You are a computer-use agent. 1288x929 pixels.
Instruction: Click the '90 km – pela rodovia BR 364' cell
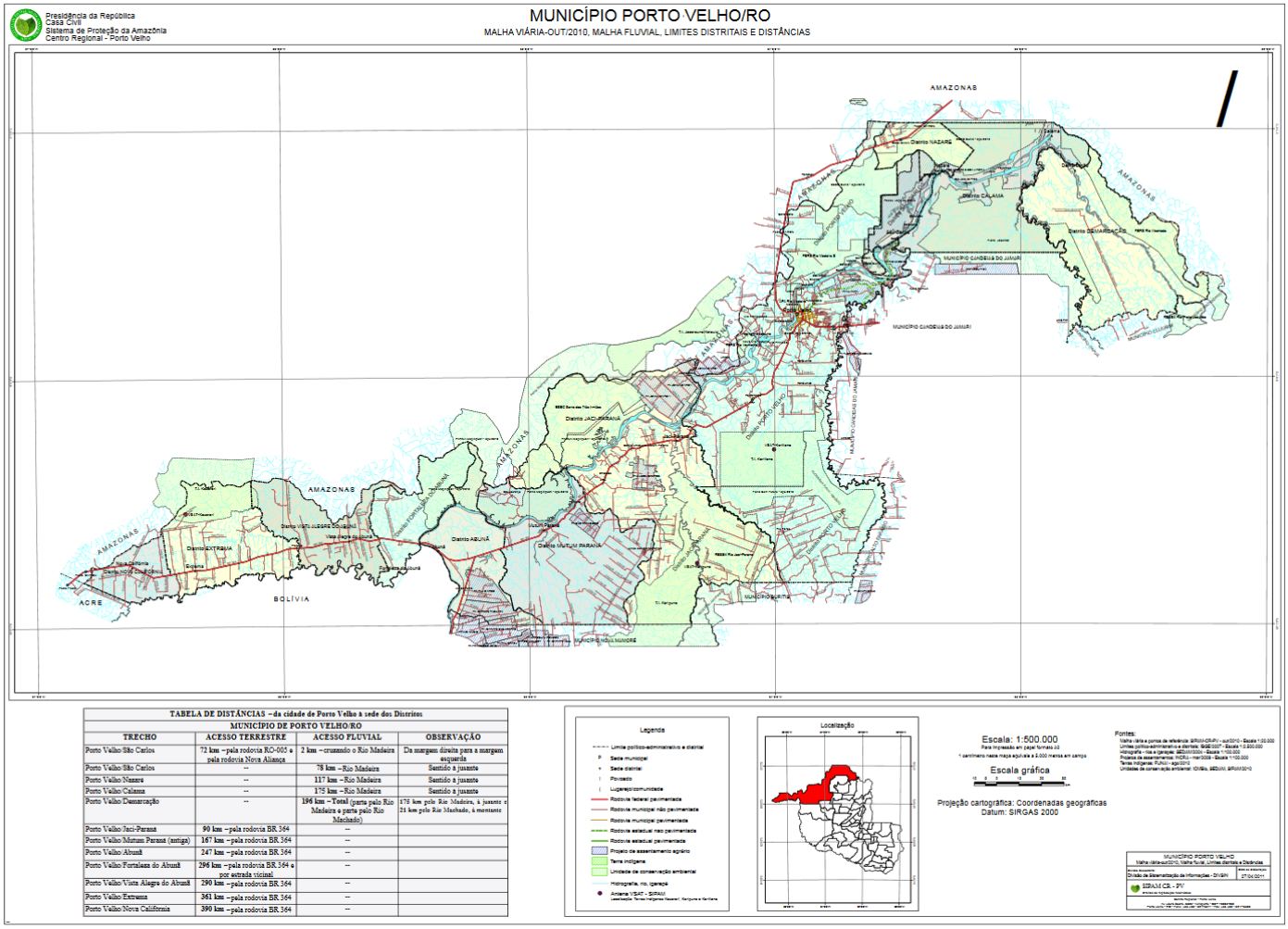(246, 829)
